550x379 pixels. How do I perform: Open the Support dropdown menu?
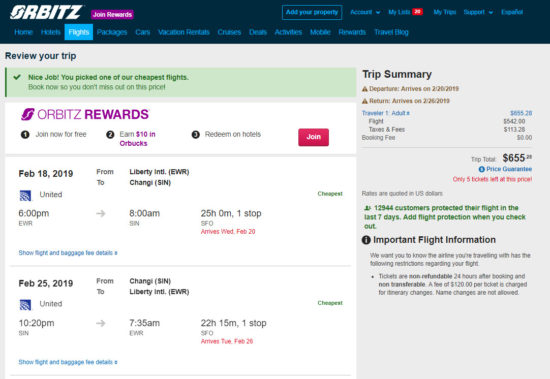[x=478, y=12]
